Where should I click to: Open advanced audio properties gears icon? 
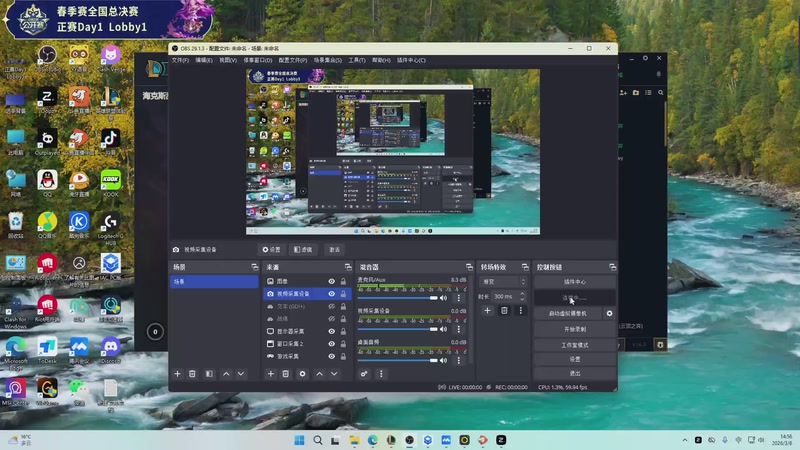click(x=364, y=374)
